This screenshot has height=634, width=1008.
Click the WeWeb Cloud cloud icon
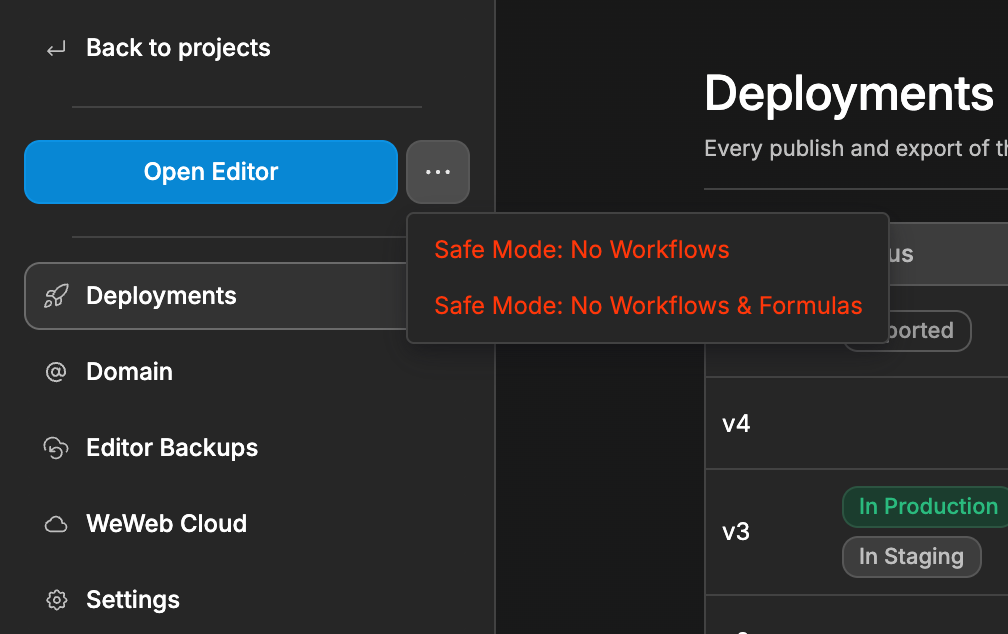56,524
